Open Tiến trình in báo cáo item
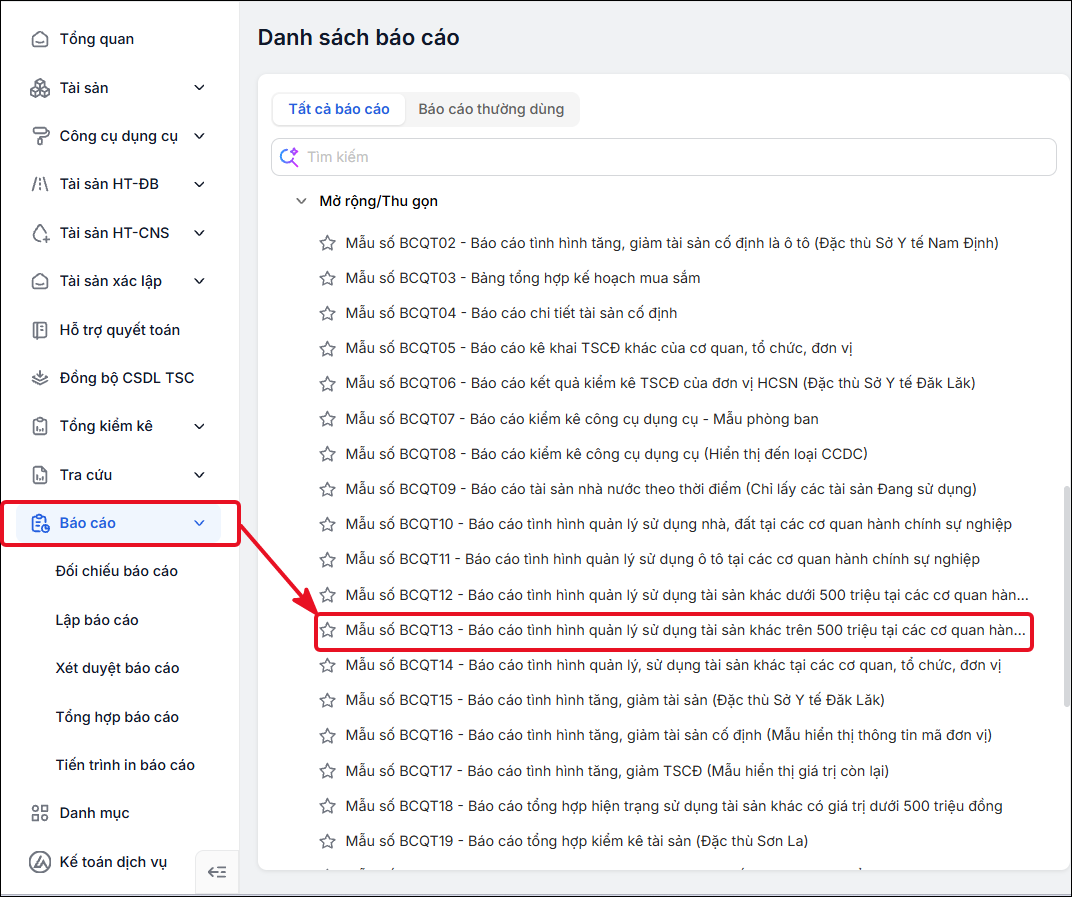 point(125,765)
